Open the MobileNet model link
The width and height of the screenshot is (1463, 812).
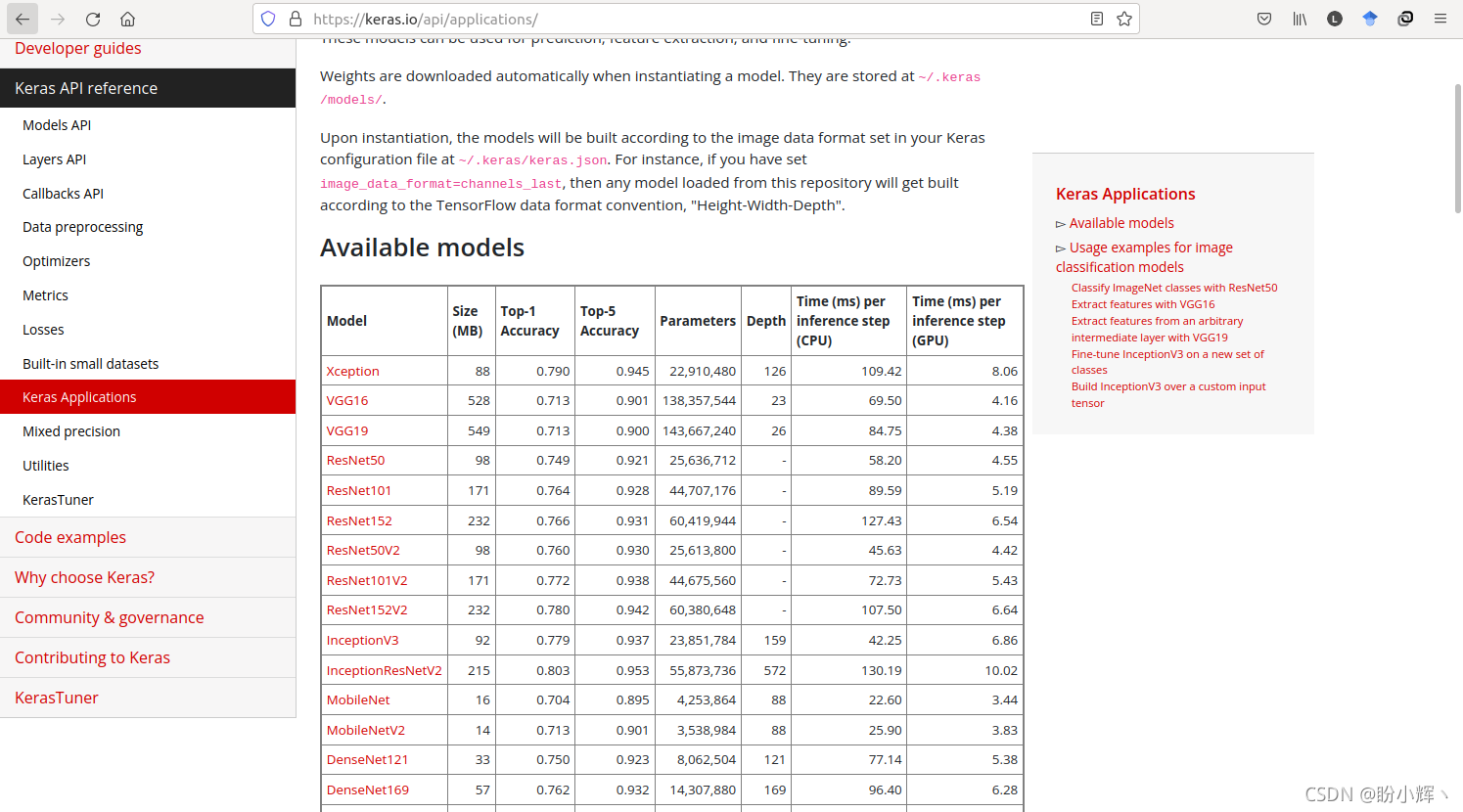(357, 699)
